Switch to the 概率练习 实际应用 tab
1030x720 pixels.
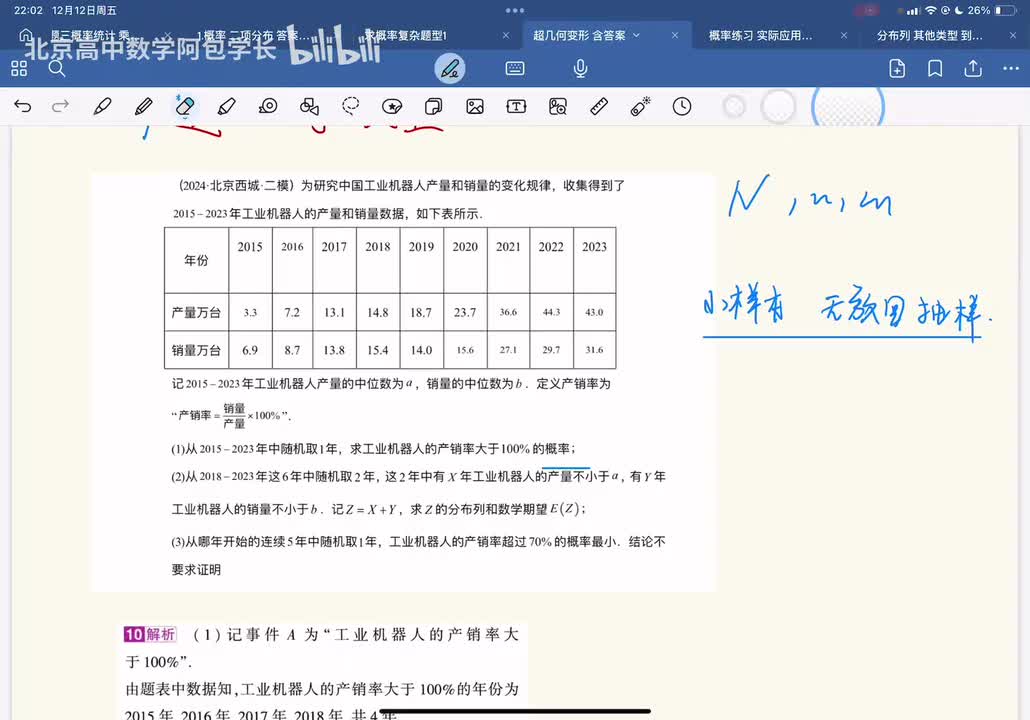[761, 35]
